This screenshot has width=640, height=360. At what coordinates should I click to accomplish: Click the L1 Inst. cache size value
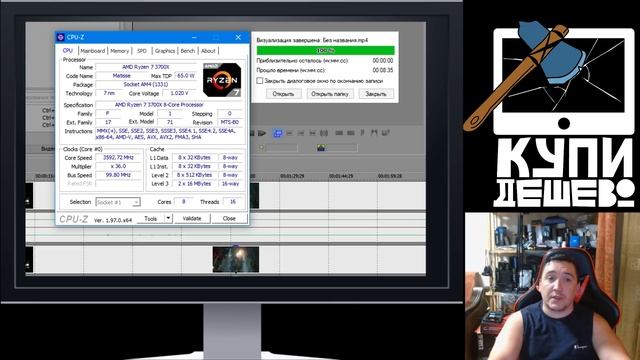[x=194, y=167]
